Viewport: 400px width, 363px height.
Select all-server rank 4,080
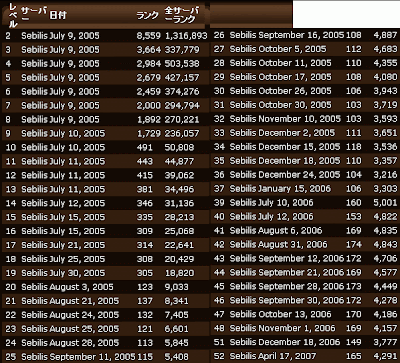[x=385, y=77]
